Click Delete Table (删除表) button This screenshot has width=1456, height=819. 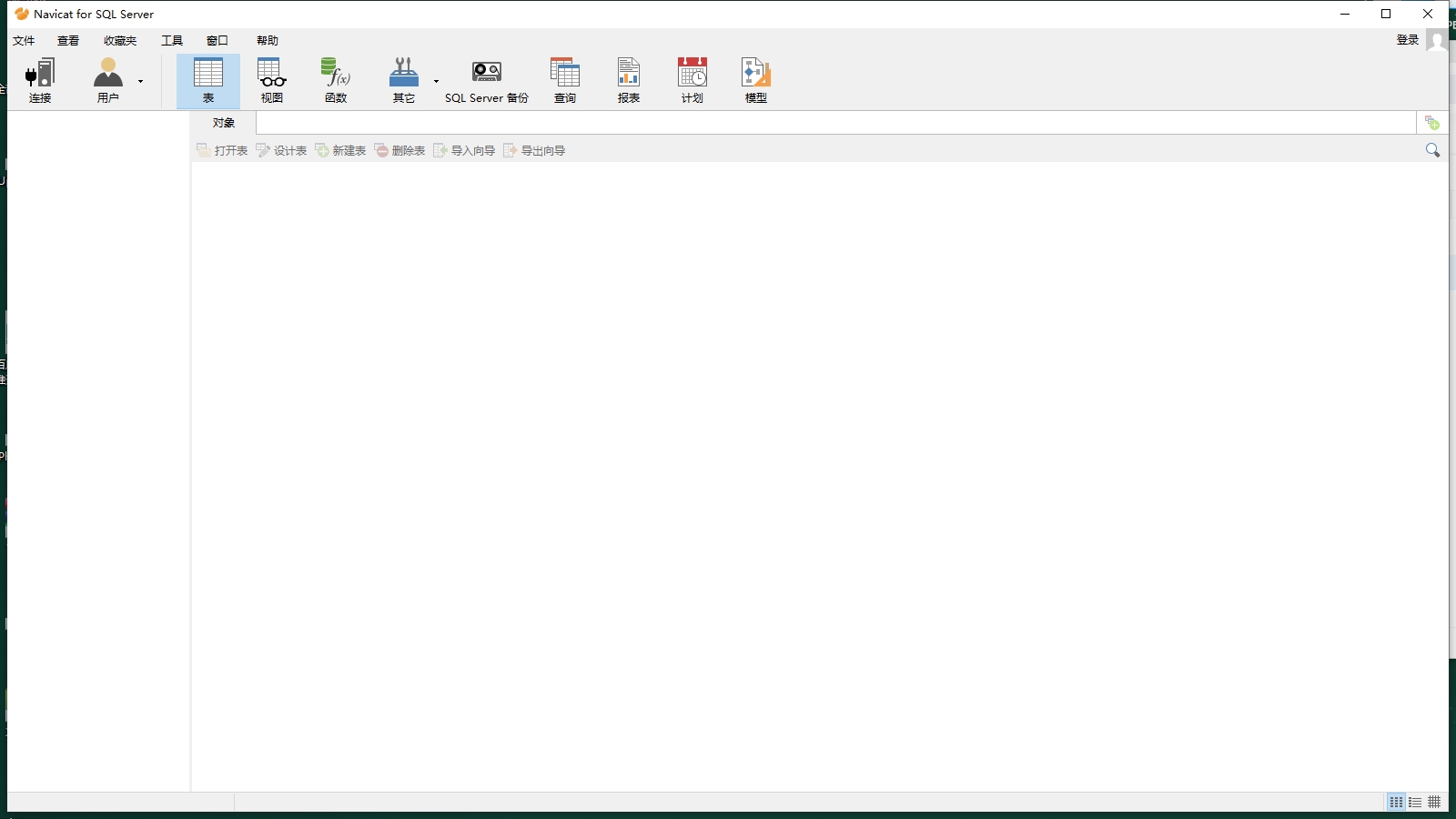399,150
